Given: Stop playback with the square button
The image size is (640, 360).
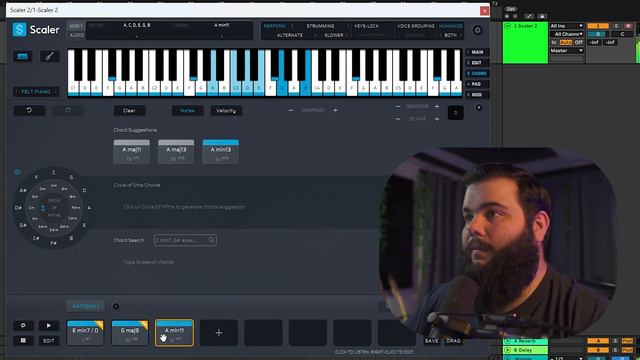Looking at the screenshot, I should tap(23, 340).
